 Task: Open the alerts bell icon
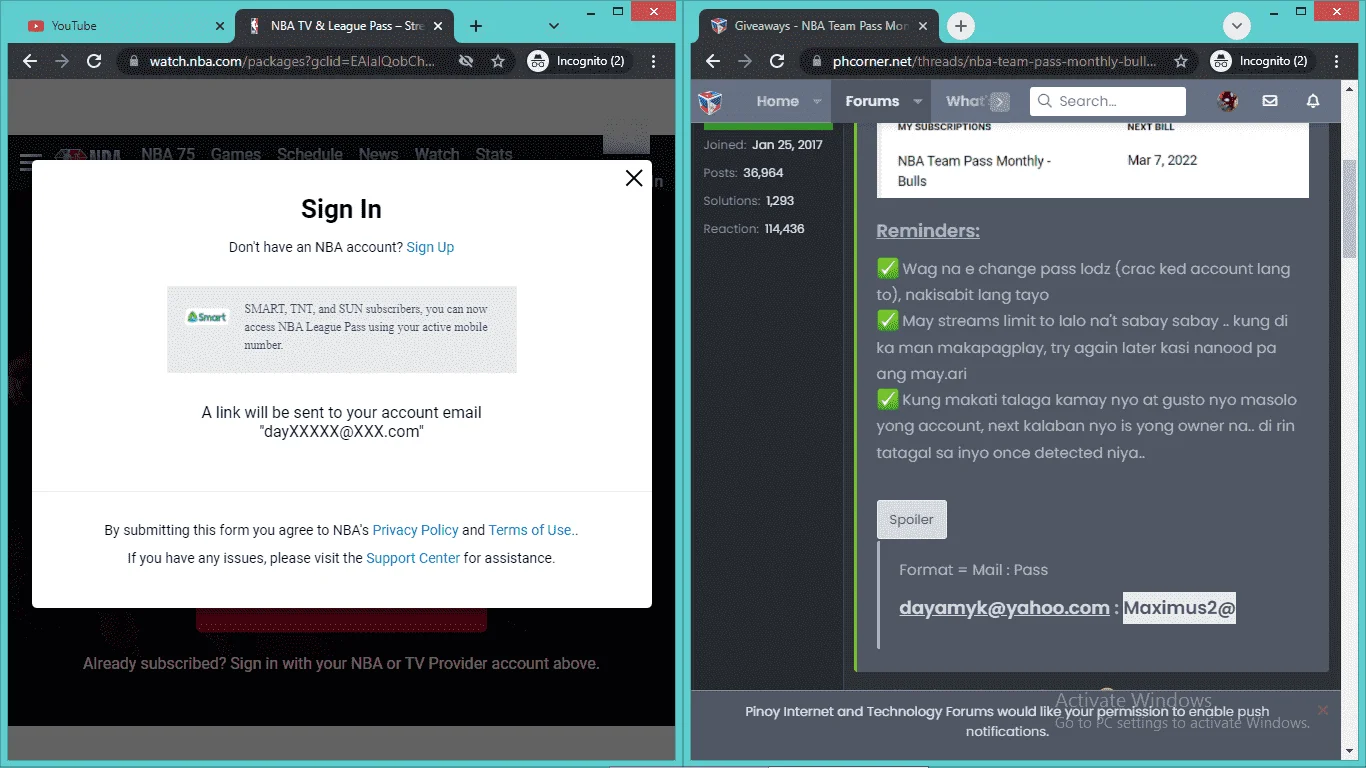[1313, 101]
